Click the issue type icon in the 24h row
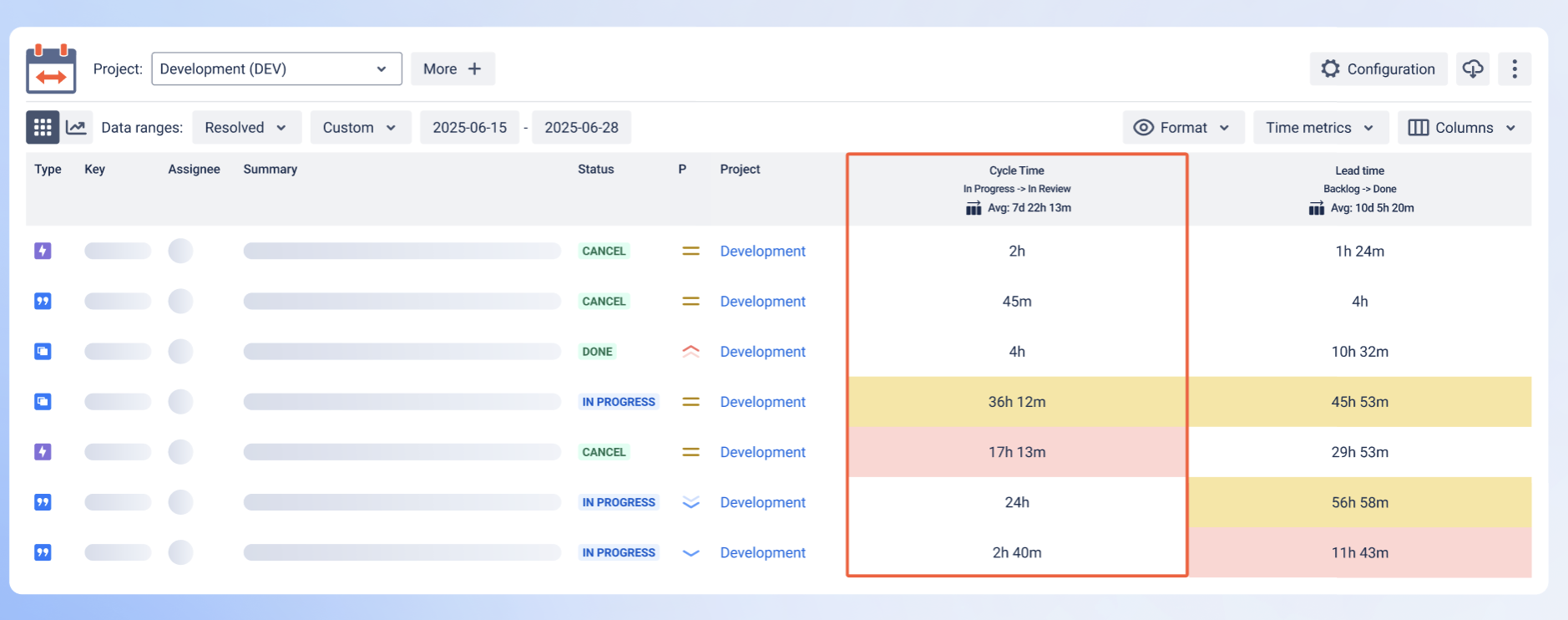1568x620 pixels. (x=43, y=501)
